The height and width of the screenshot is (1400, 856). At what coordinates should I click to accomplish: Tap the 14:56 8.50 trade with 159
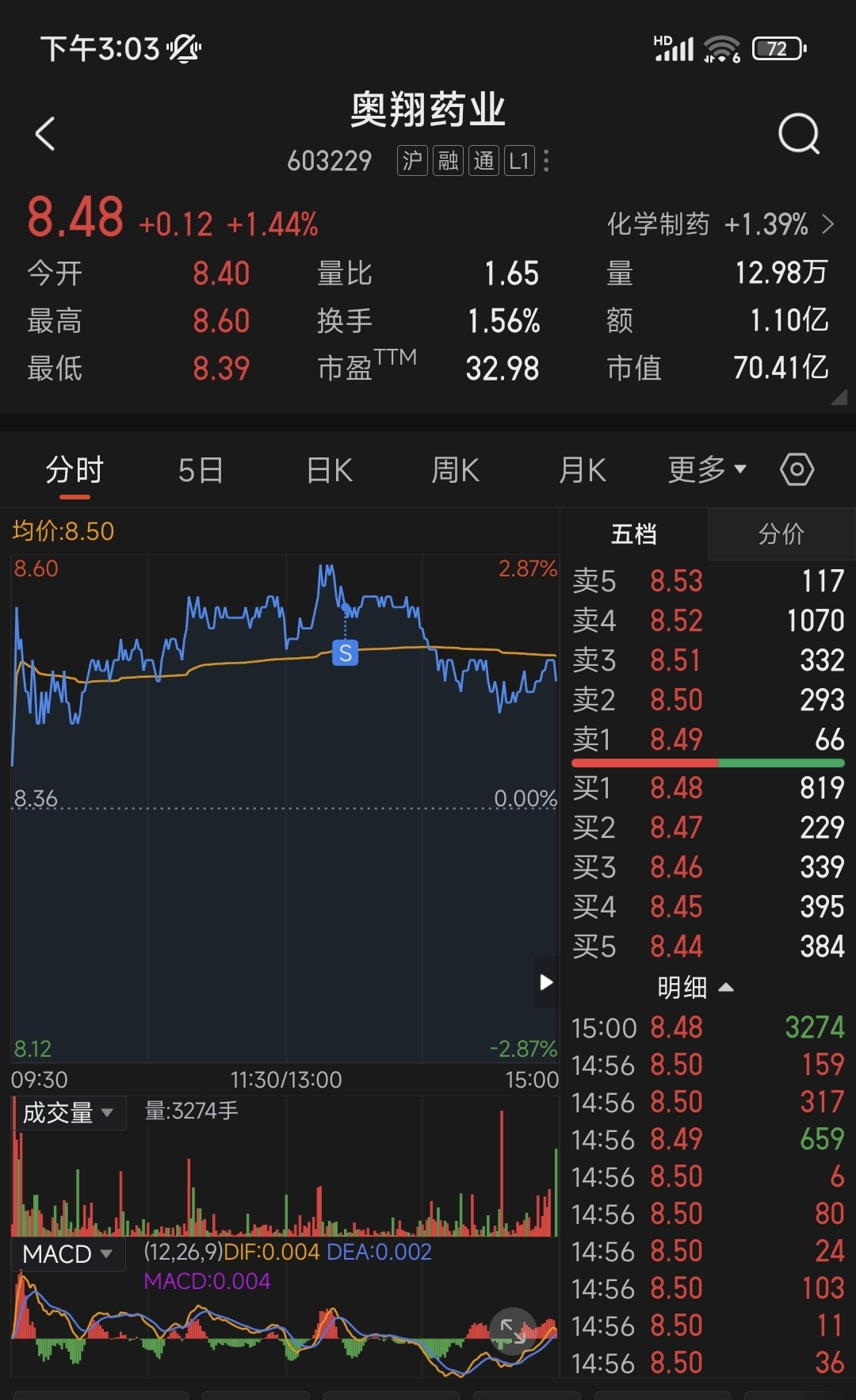[x=709, y=1065]
